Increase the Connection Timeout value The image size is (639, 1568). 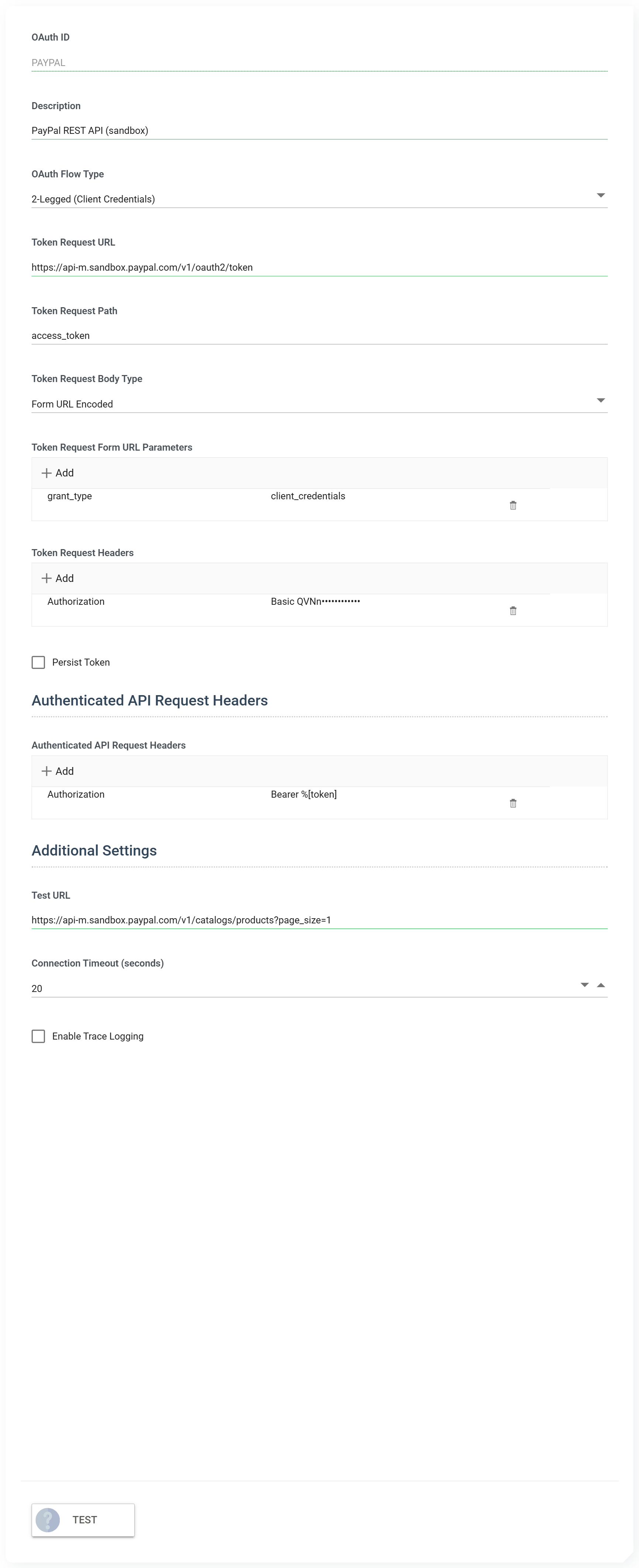tap(601, 985)
